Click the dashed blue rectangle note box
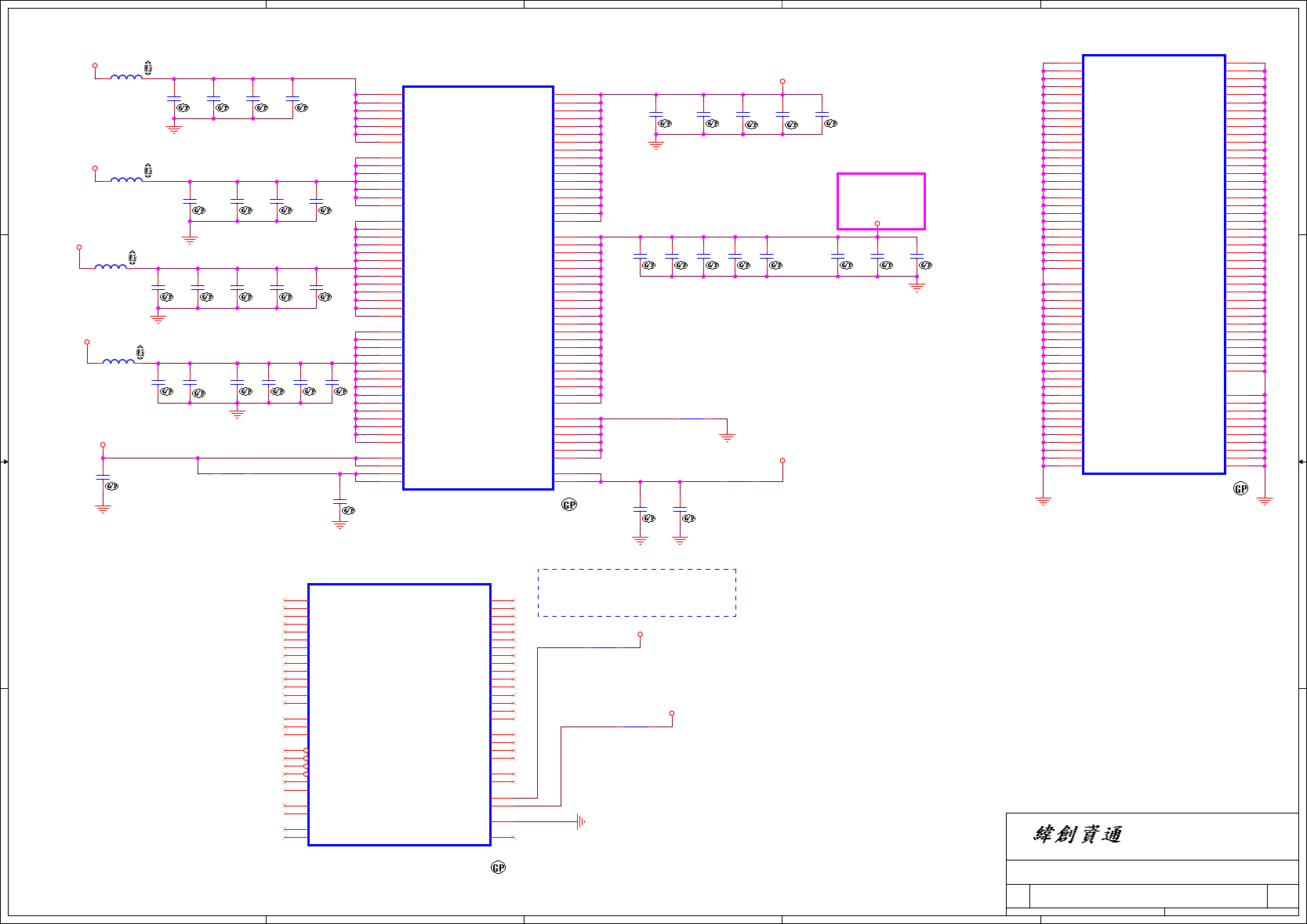 coord(637,592)
